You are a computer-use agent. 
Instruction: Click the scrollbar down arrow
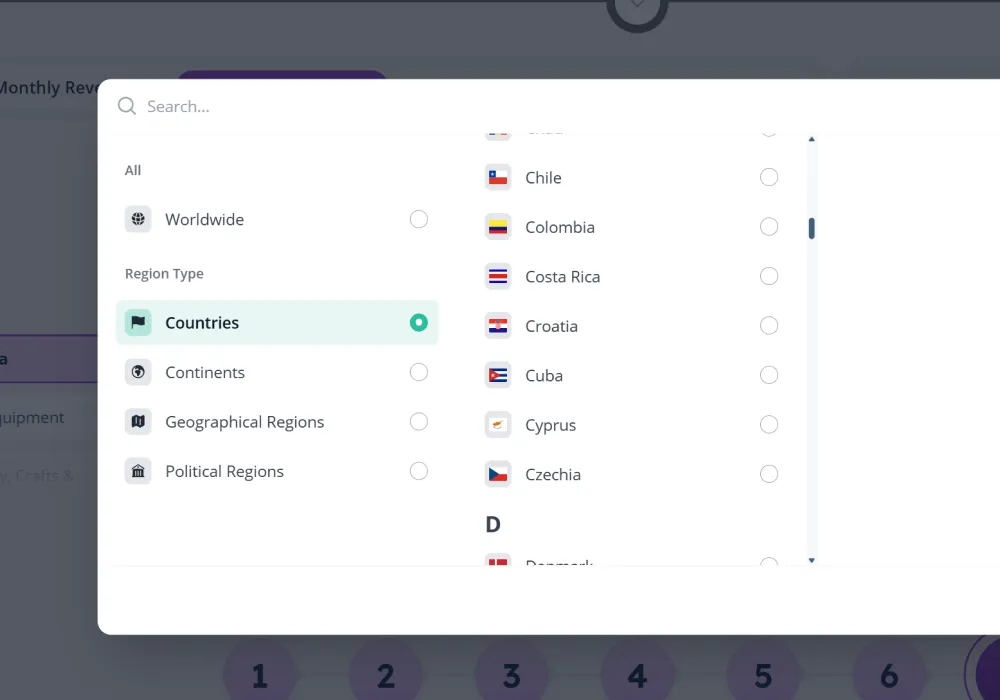(811, 559)
